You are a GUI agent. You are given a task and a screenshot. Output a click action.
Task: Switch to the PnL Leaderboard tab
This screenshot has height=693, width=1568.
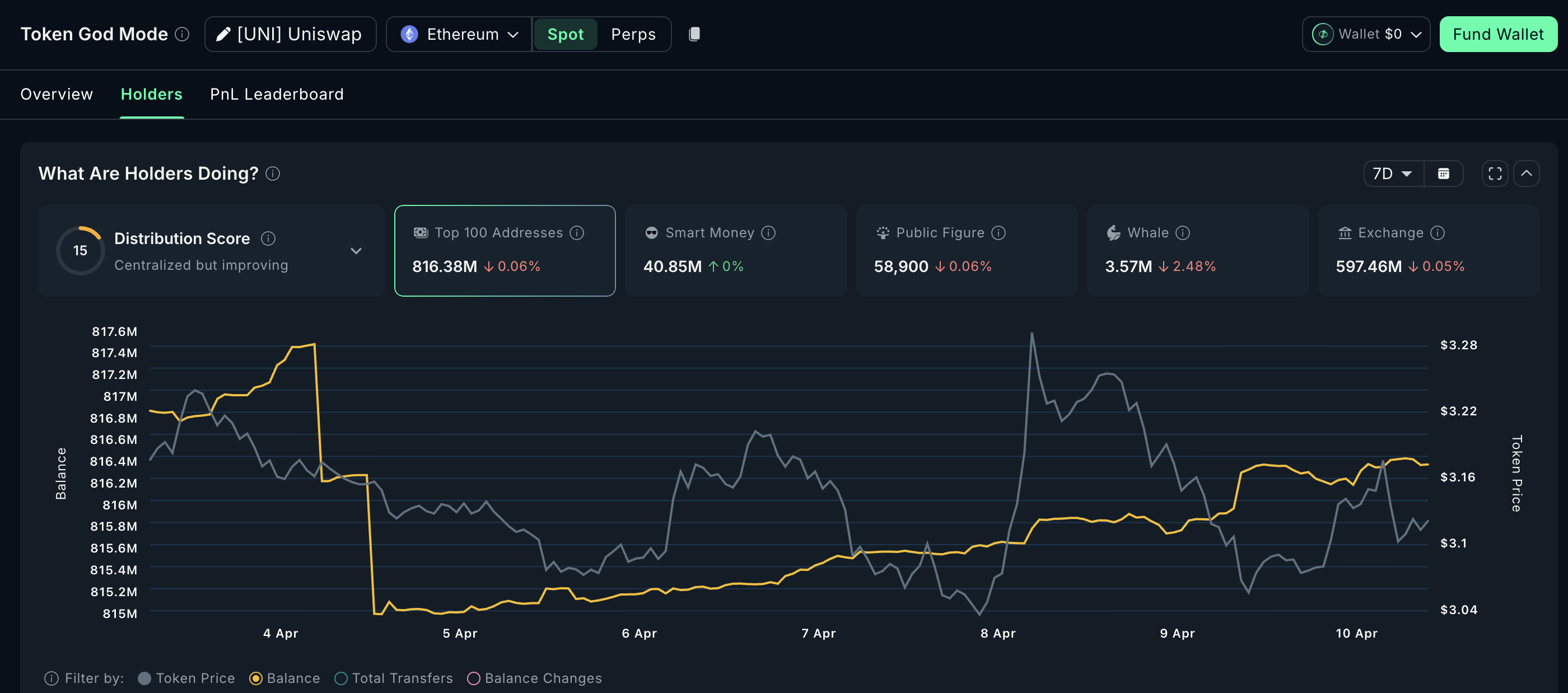pos(276,94)
